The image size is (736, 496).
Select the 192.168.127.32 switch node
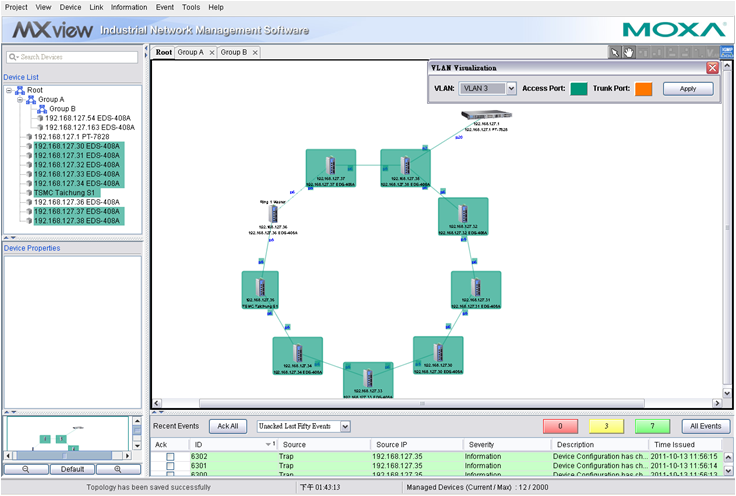point(463,216)
